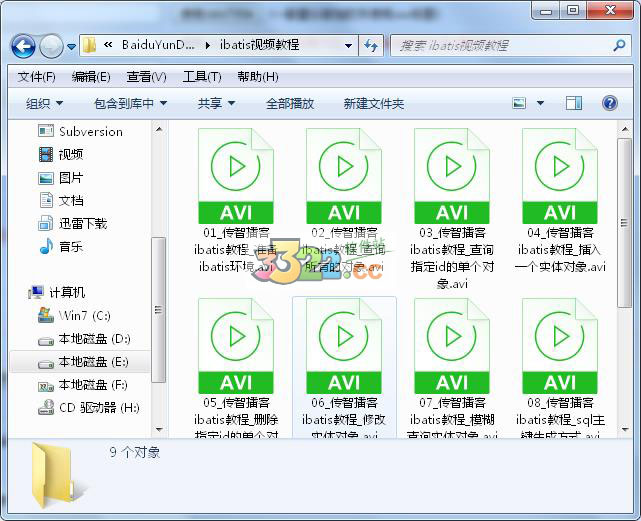The height and width of the screenshot is (521, 641).
Task: Toggle the preview pane
Action: coord(574,103)
